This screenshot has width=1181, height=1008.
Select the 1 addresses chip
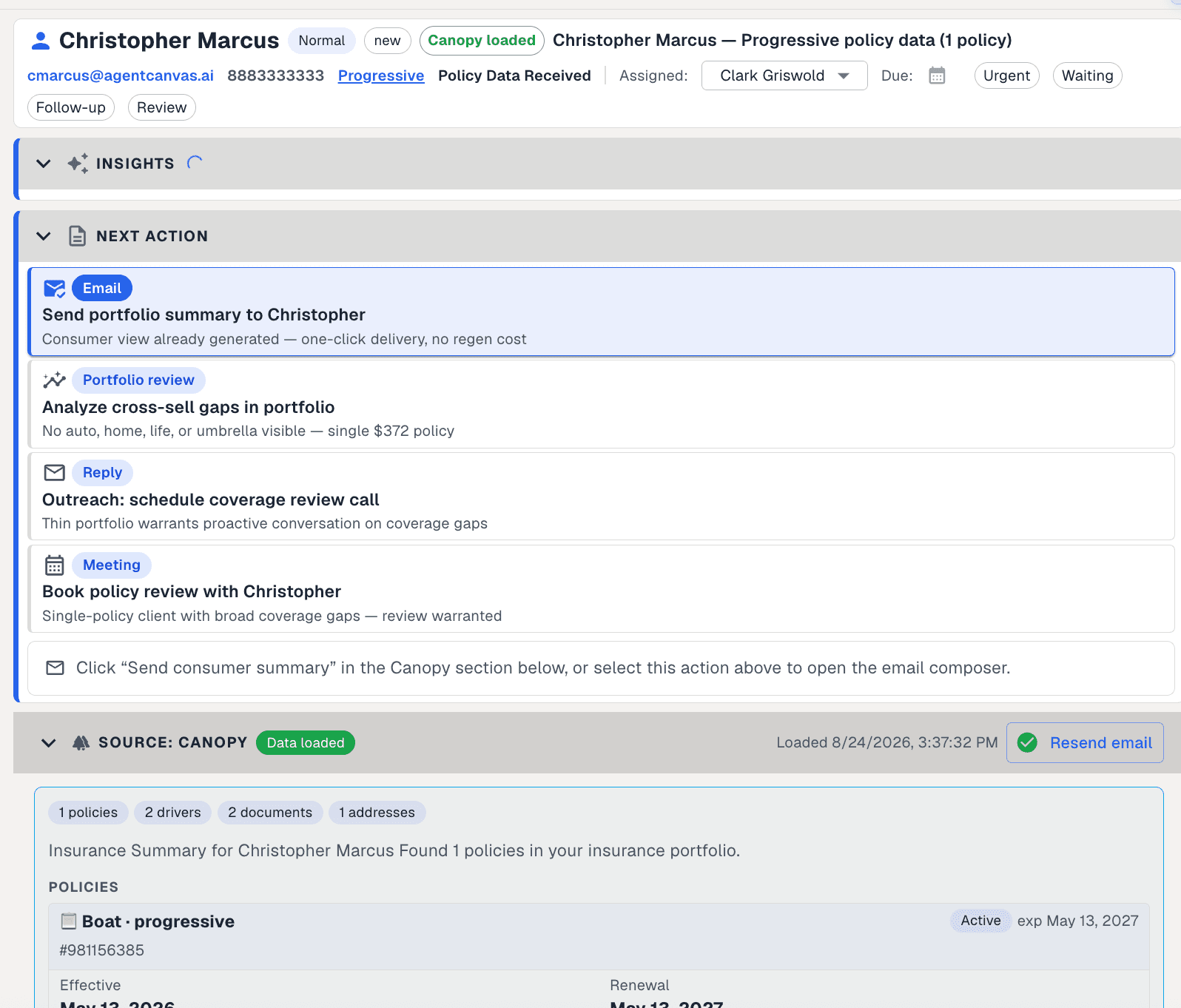(x=377, y=813)
